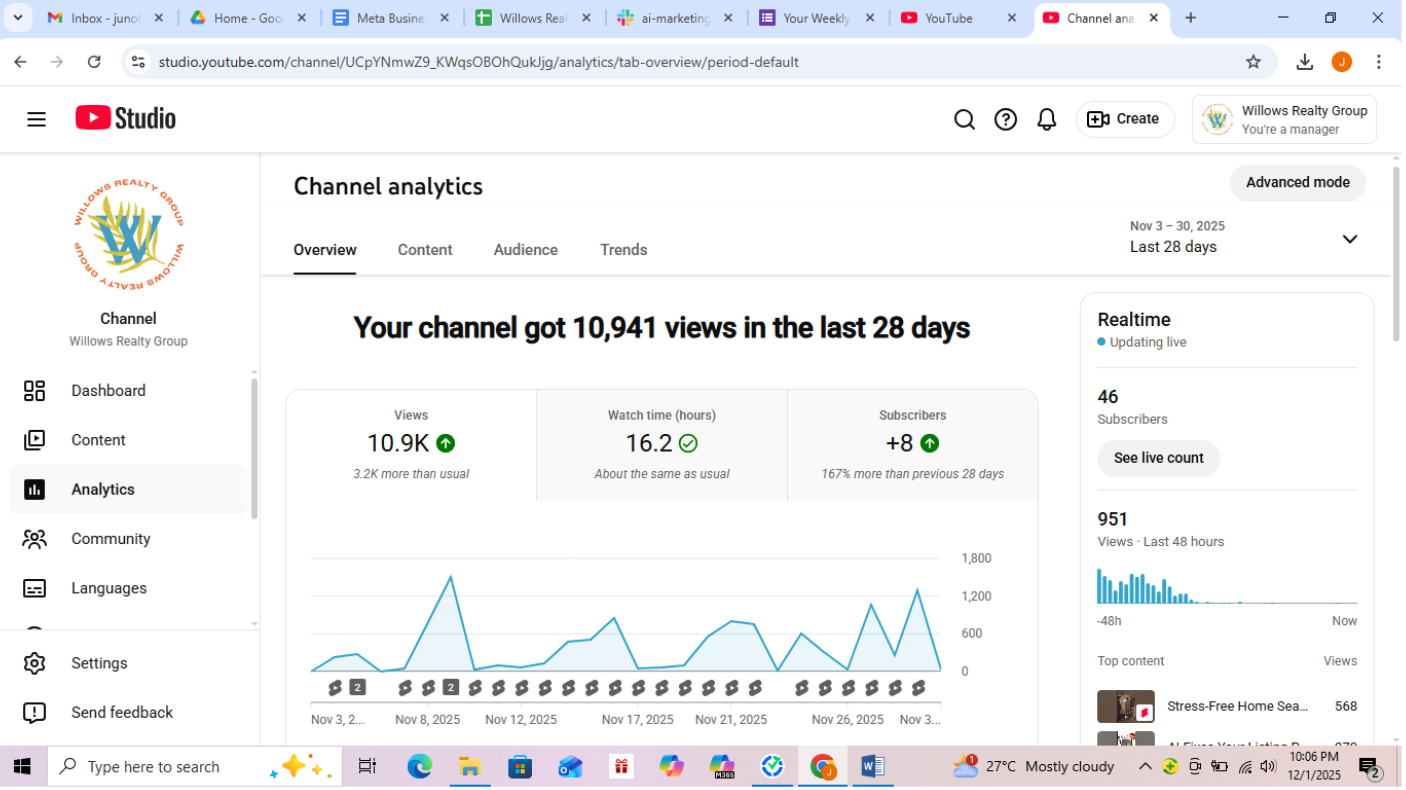Open the help question mark icon
The image size is (1406, 790).
click(1005, 119)
